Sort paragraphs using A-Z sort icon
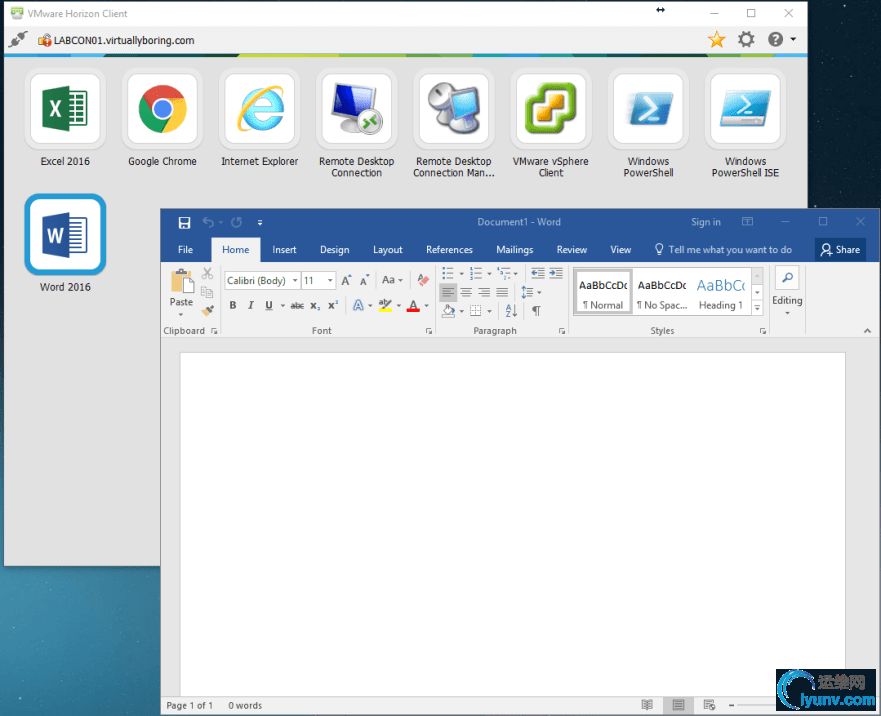Viewport: 881px width, 716px height. coord(511,310)
